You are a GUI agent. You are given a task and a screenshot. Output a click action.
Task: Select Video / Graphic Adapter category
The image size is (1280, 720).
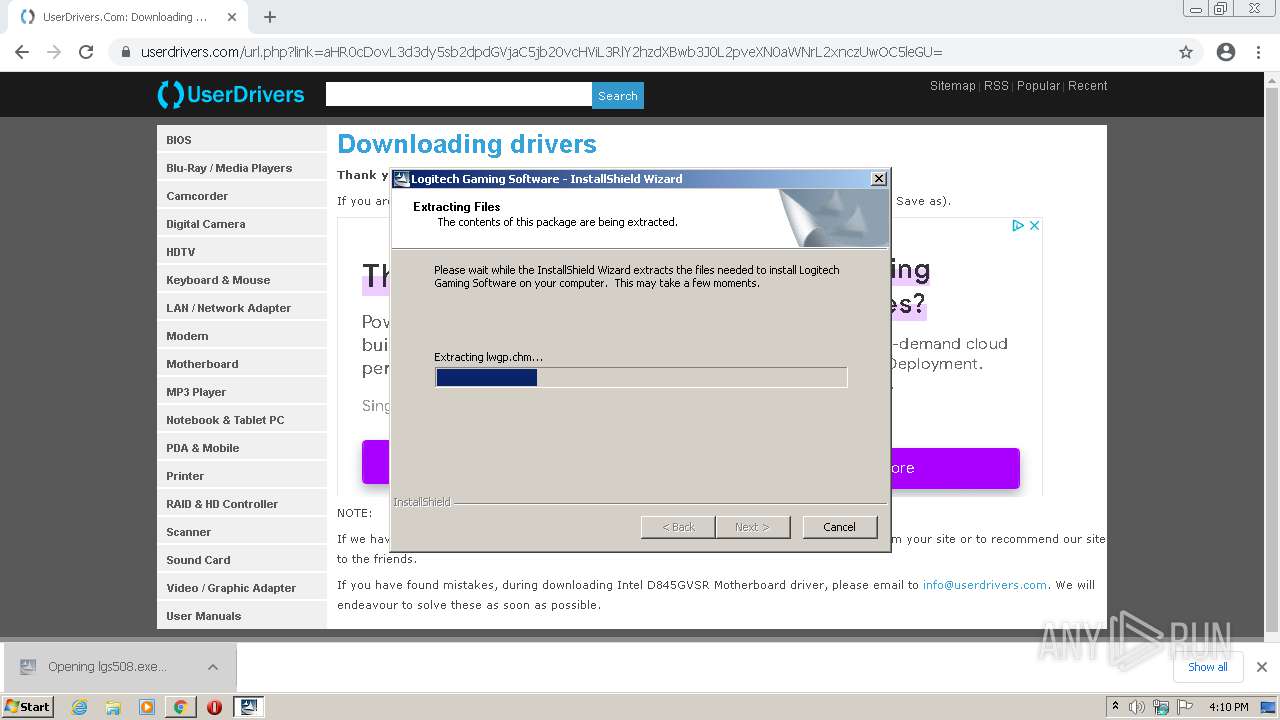(242, 588)
